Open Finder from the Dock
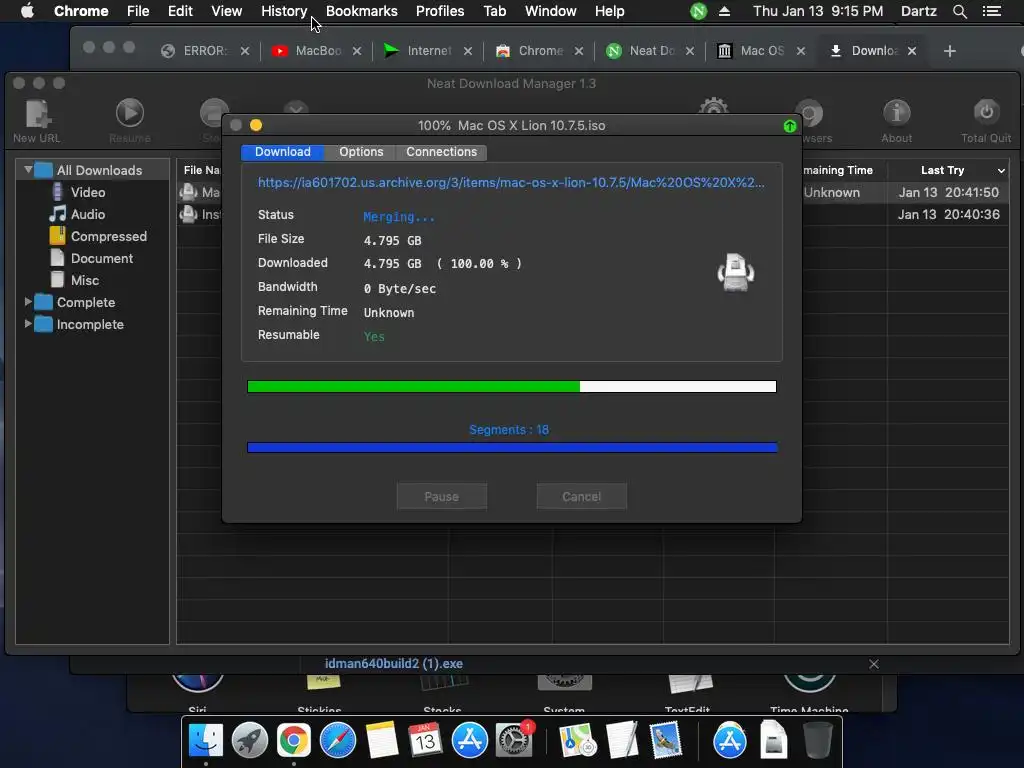The width and height of the screenshot is (1024, 768). coord(206,741)
